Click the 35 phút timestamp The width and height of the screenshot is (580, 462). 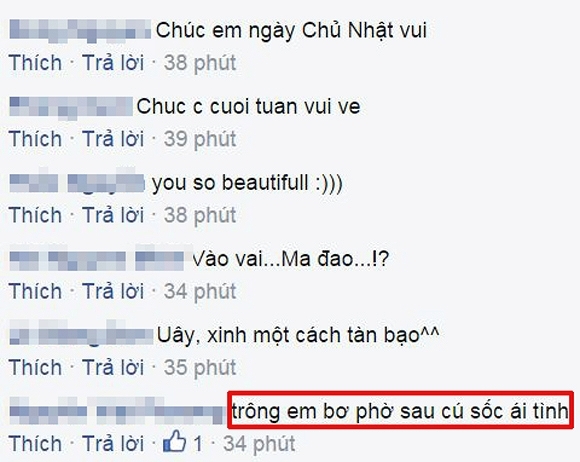coord(200,368)
